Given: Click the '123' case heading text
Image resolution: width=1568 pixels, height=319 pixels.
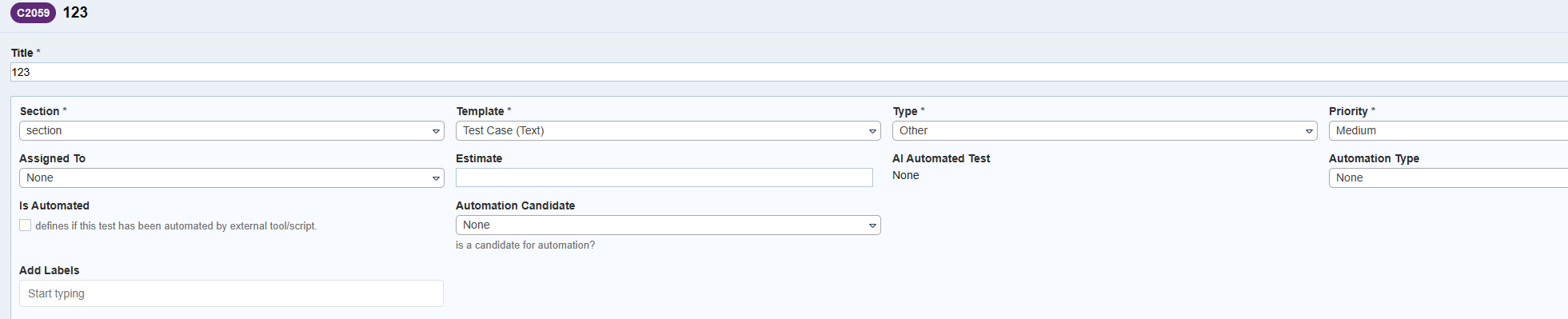Looking at the screenshot, I should 75,13.
